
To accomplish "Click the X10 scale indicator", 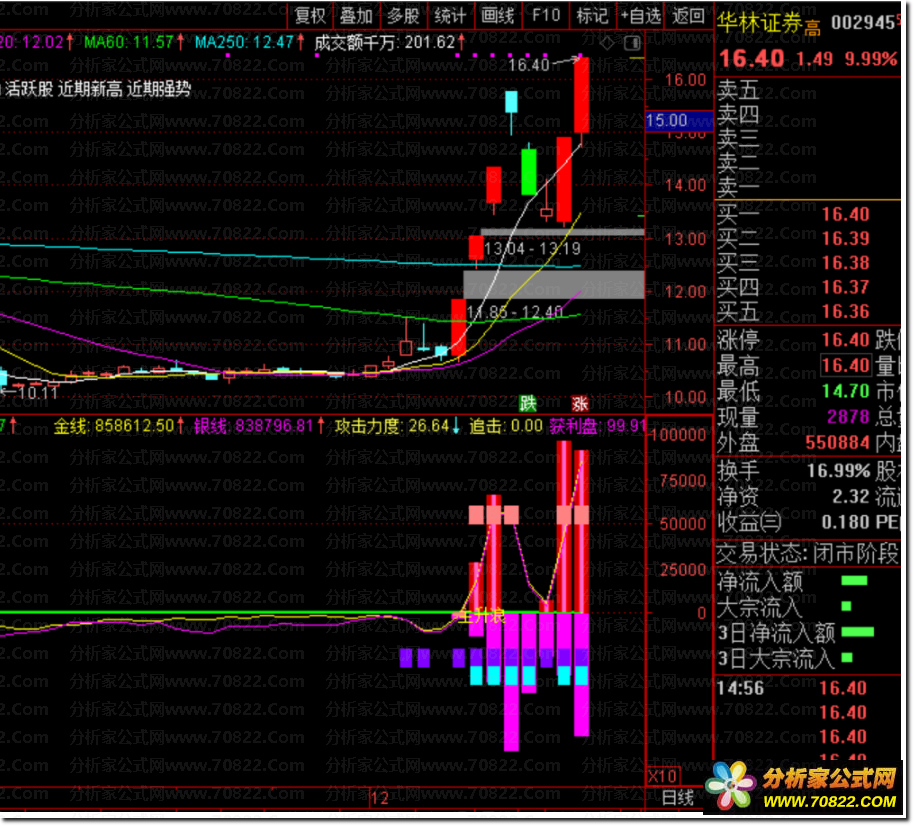I will point(662,776).
